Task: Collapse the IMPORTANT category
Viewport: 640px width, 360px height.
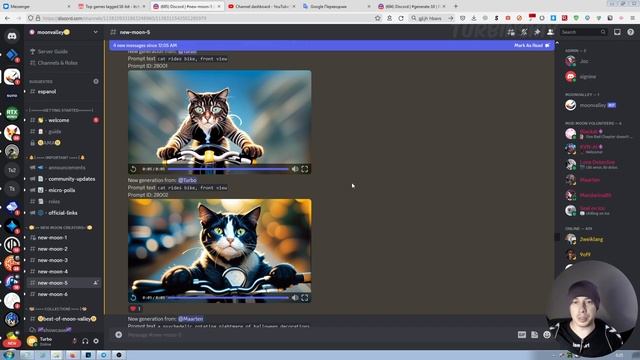Action: point(57,157)
